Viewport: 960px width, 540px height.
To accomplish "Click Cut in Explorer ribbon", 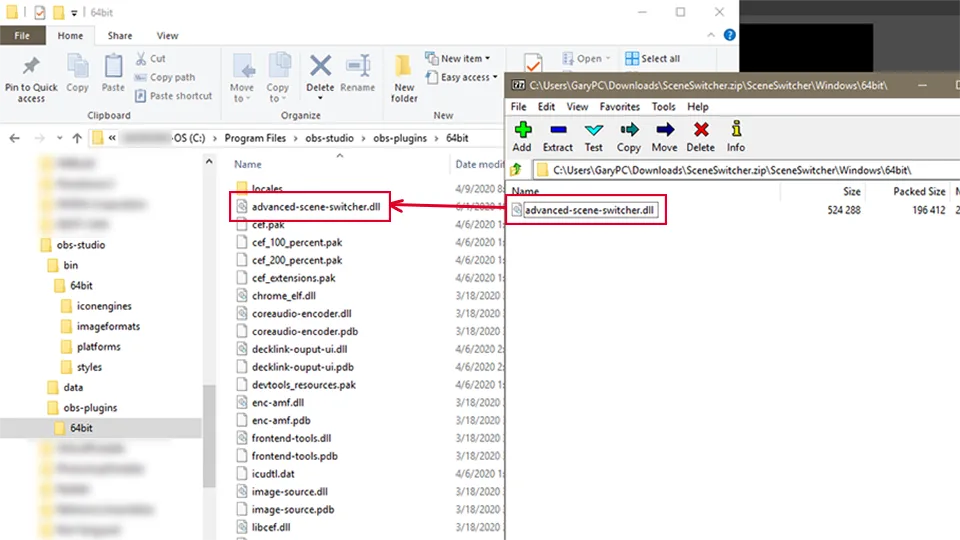I will click(151, 58).
